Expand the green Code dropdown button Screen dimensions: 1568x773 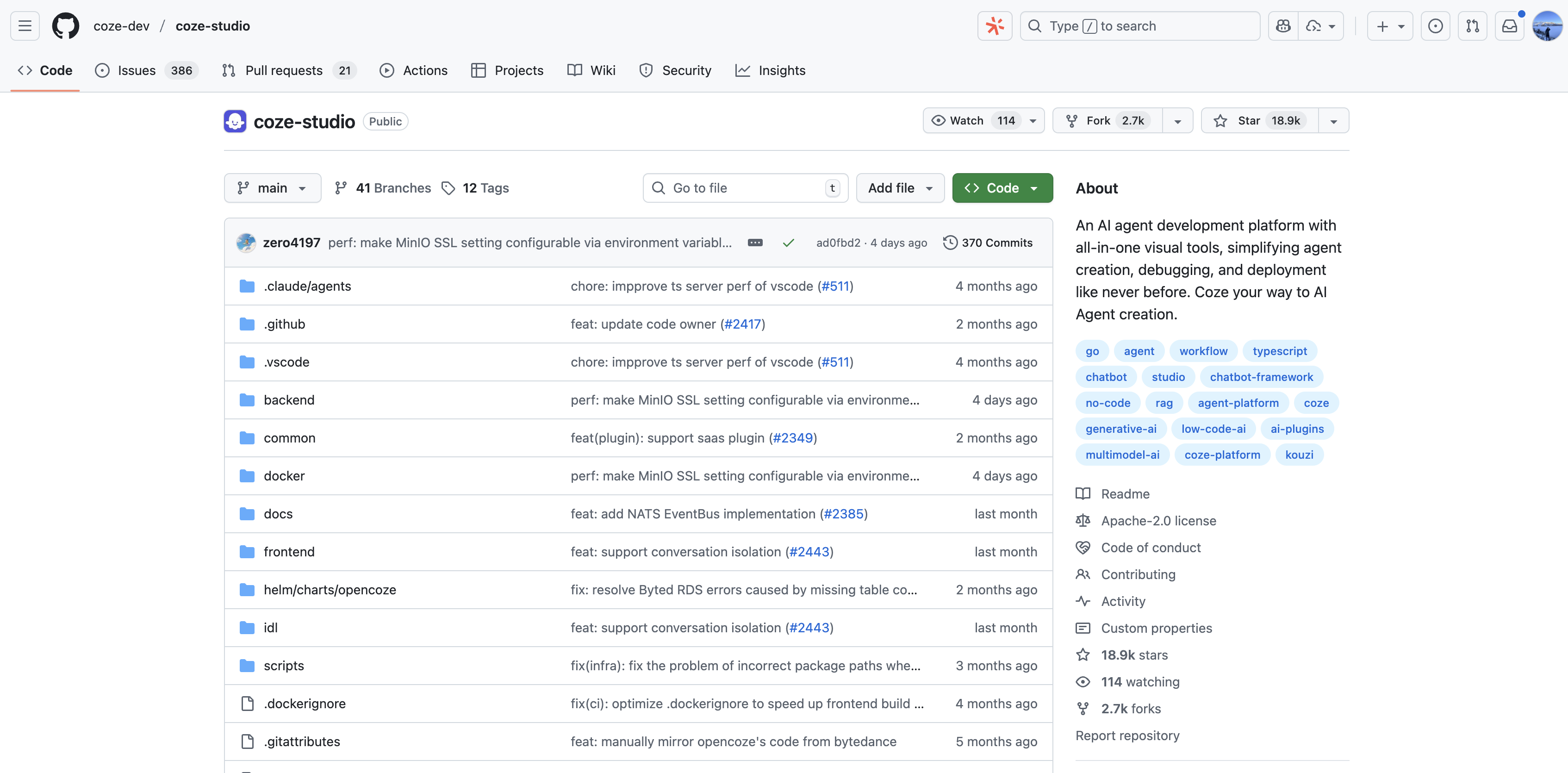click(1002, 188)
